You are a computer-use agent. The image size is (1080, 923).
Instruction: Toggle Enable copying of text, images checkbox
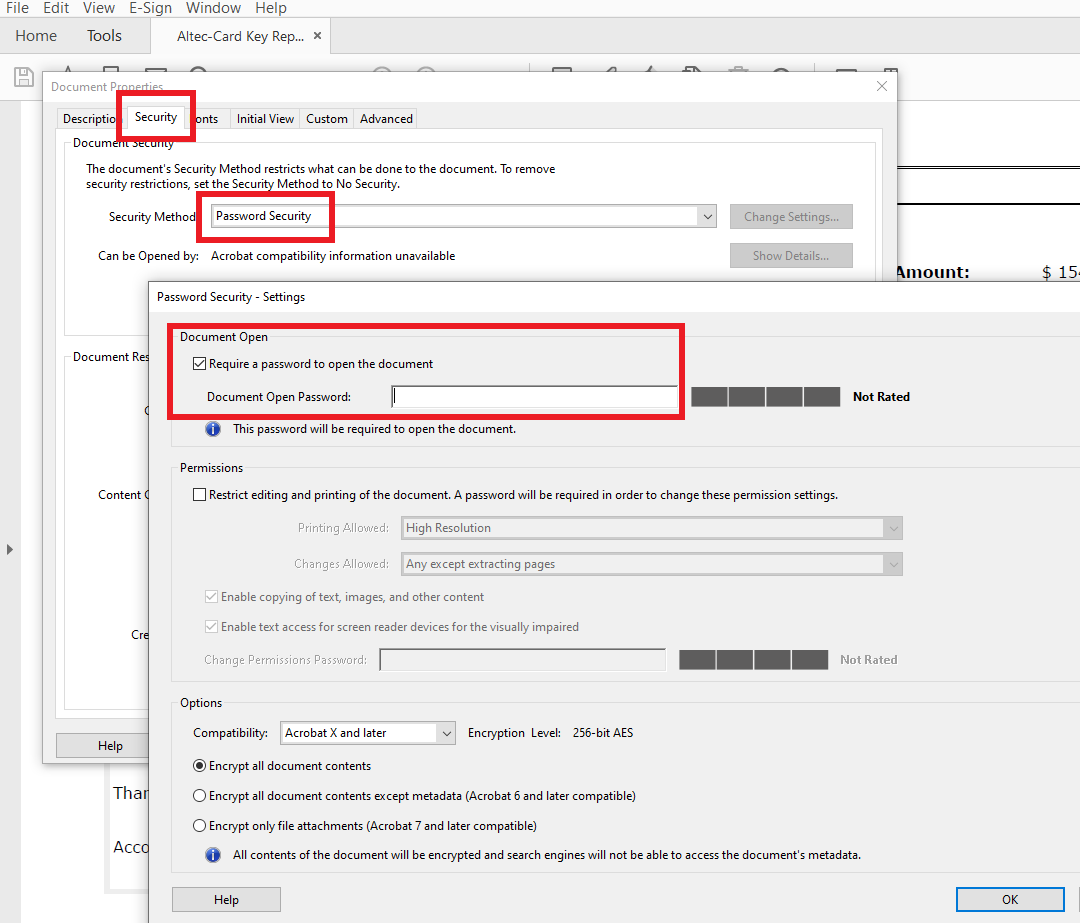point(211,597)
